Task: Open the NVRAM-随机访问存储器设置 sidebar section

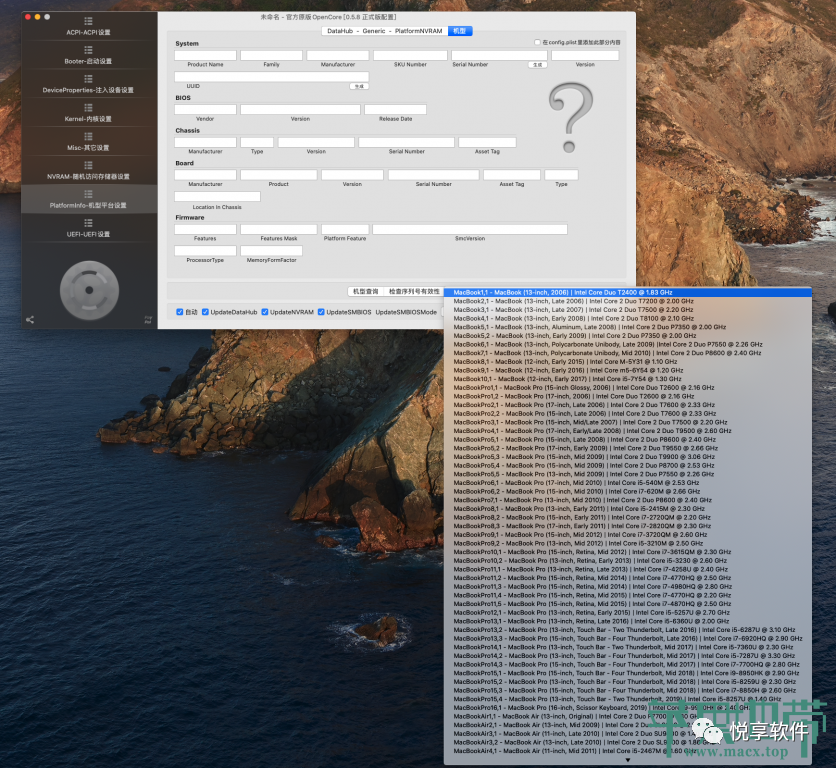Action: tap(89, 170)
